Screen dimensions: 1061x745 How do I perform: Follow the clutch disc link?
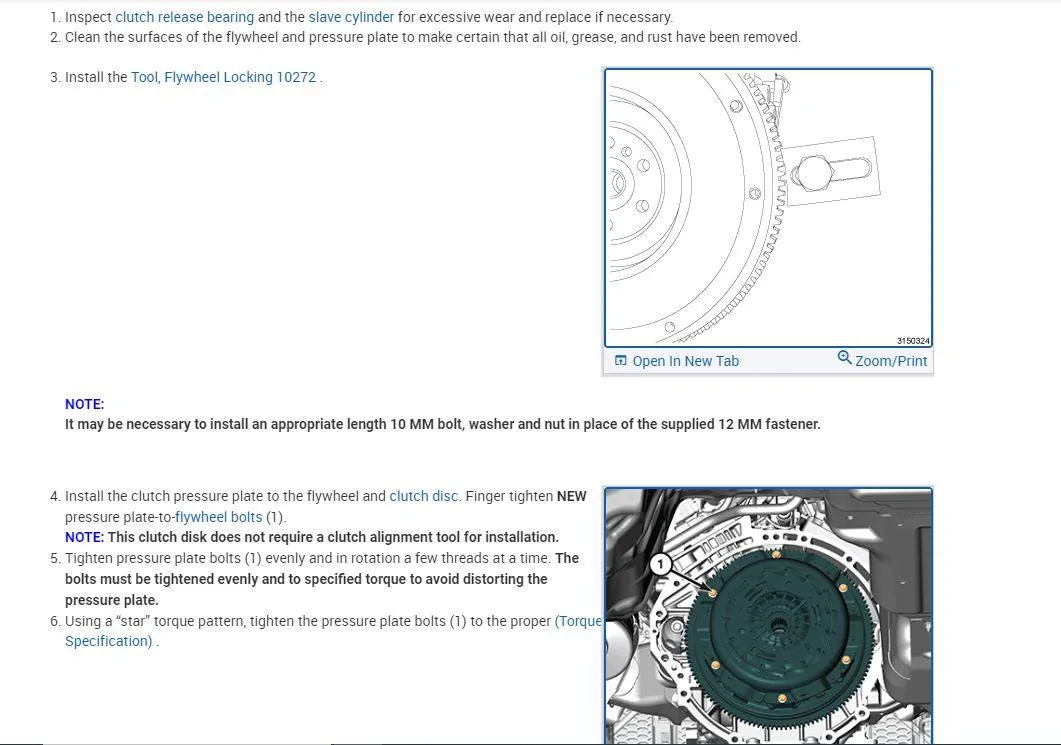coord(424,496)
